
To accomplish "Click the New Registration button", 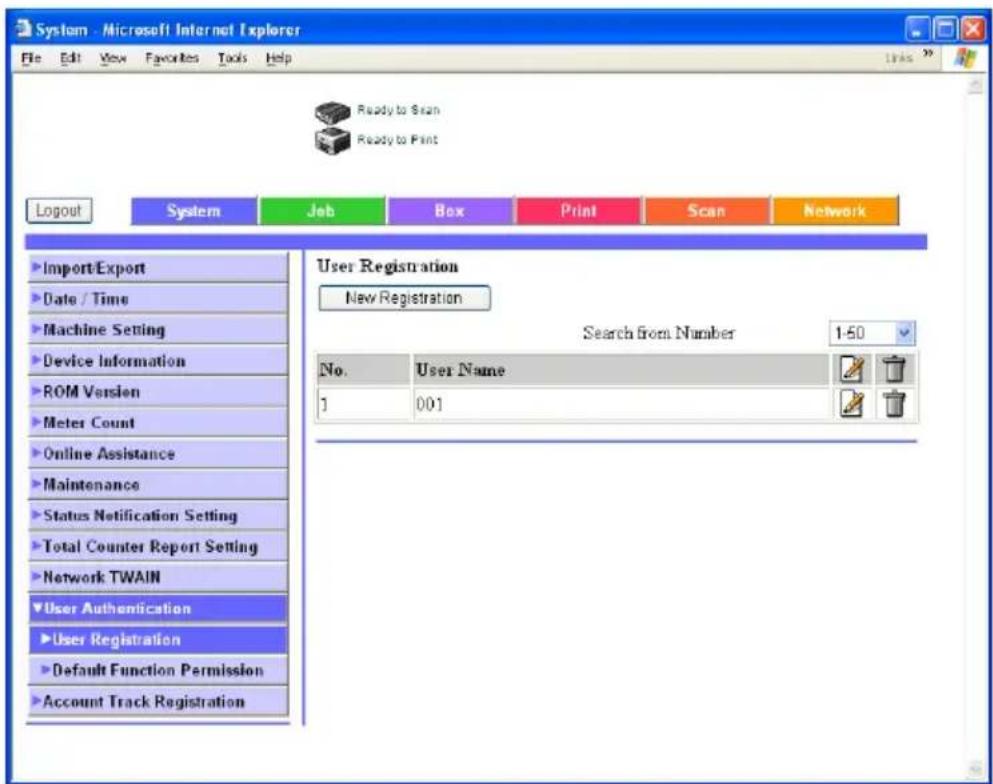I will (404, 298).
